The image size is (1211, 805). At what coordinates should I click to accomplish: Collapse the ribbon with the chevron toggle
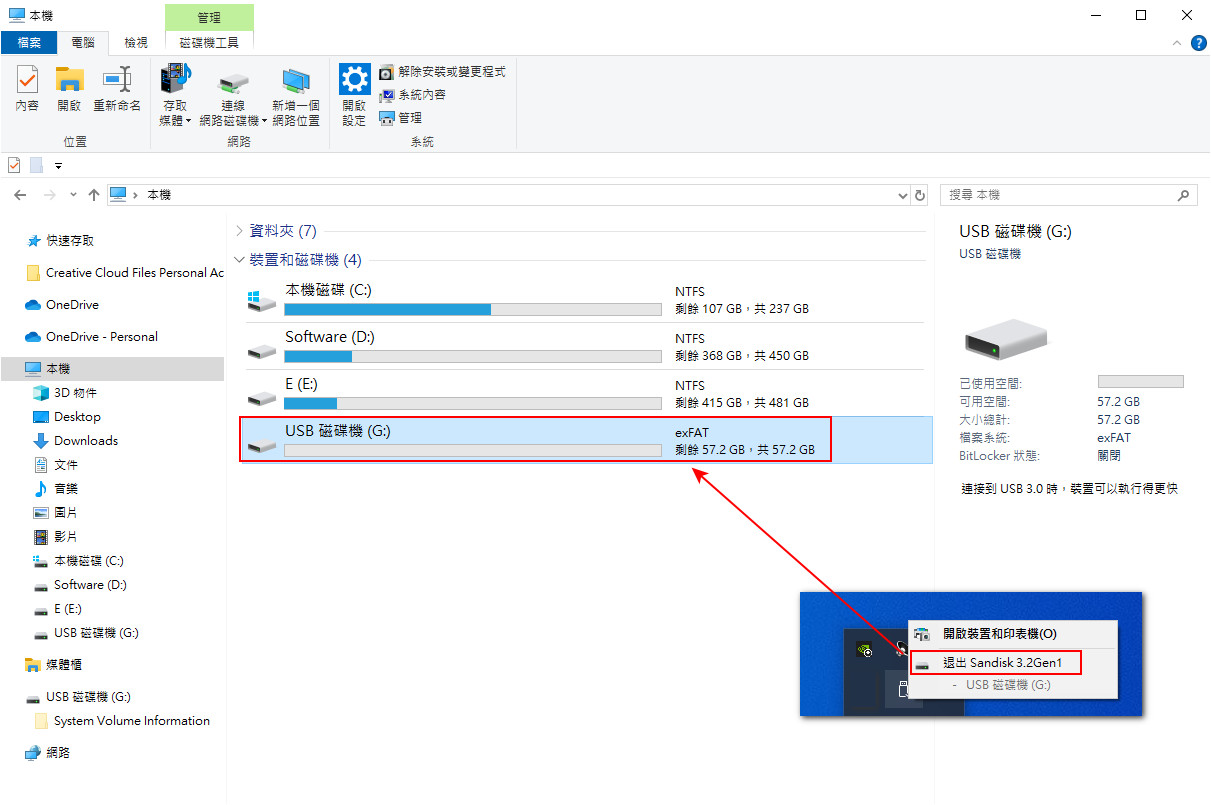pos(1177,43)
